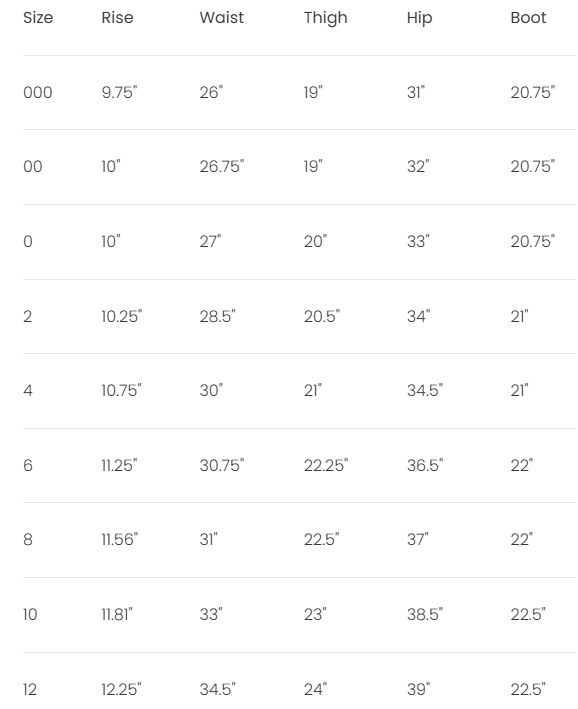Click the 11.56" rise value

[x=119, y=539]
